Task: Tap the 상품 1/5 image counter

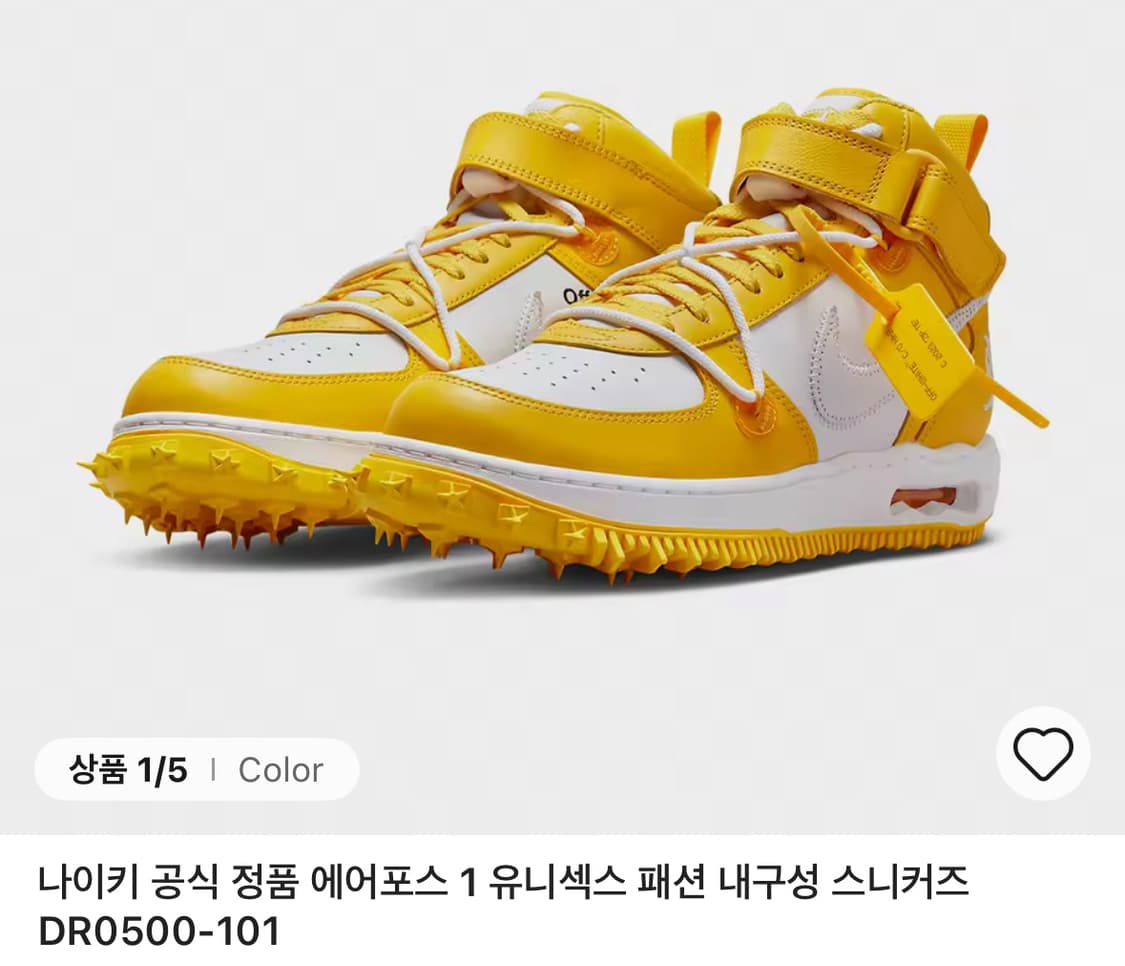Action: [x=128, y=770]
